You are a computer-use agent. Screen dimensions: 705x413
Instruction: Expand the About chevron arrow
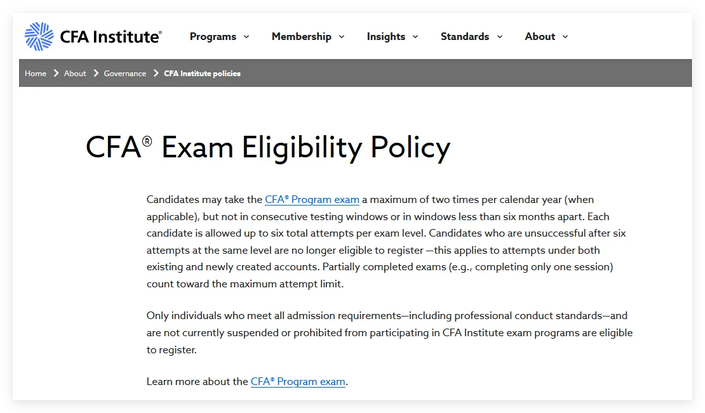565,37
